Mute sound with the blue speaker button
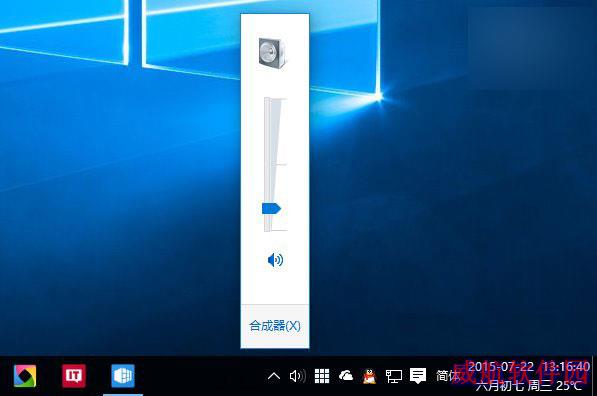Viewport: 597px width, 396px height. click(275, 260)
